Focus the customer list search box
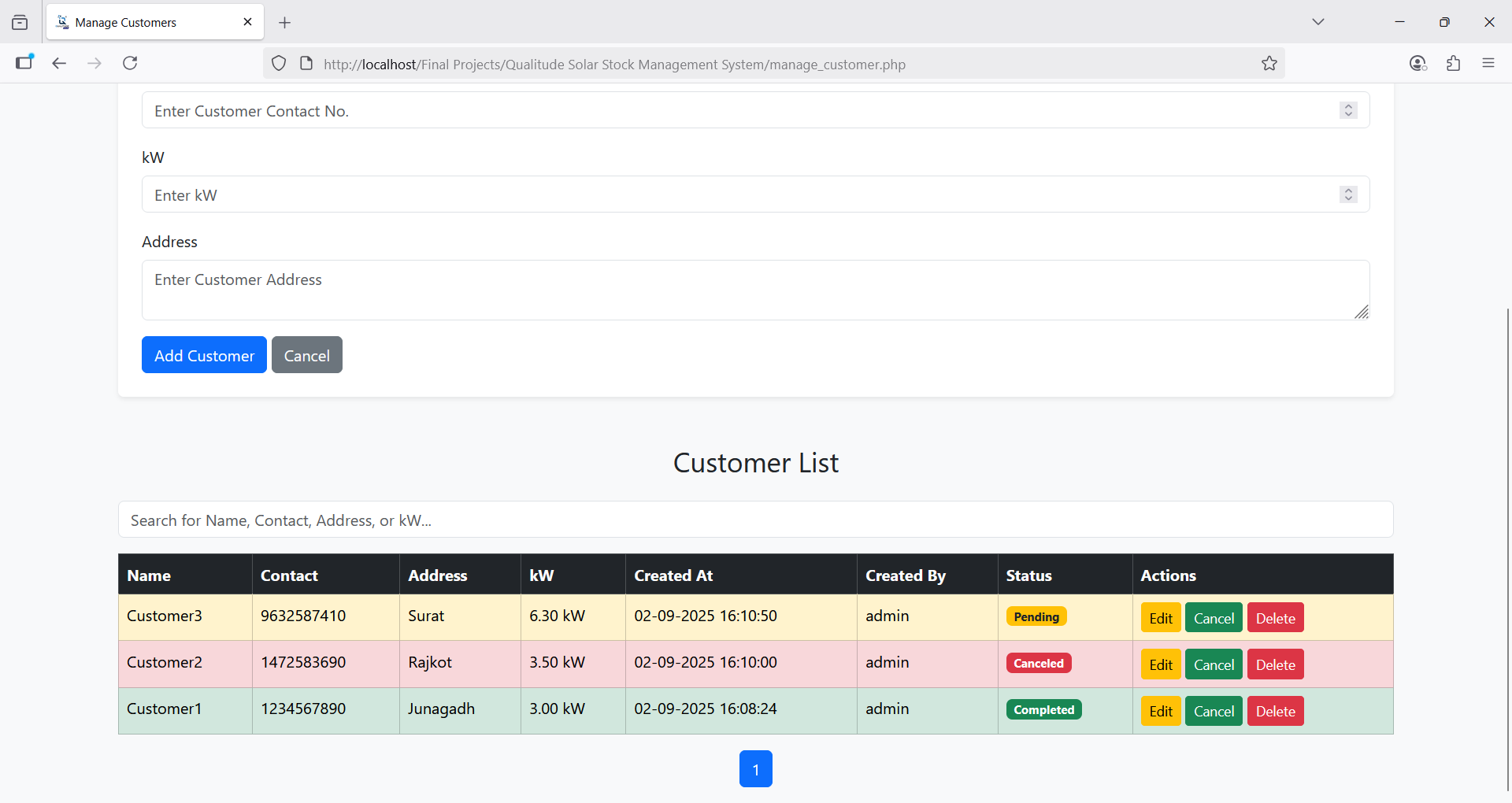This screenshot has height=803, width=1512. pos(754,520)
